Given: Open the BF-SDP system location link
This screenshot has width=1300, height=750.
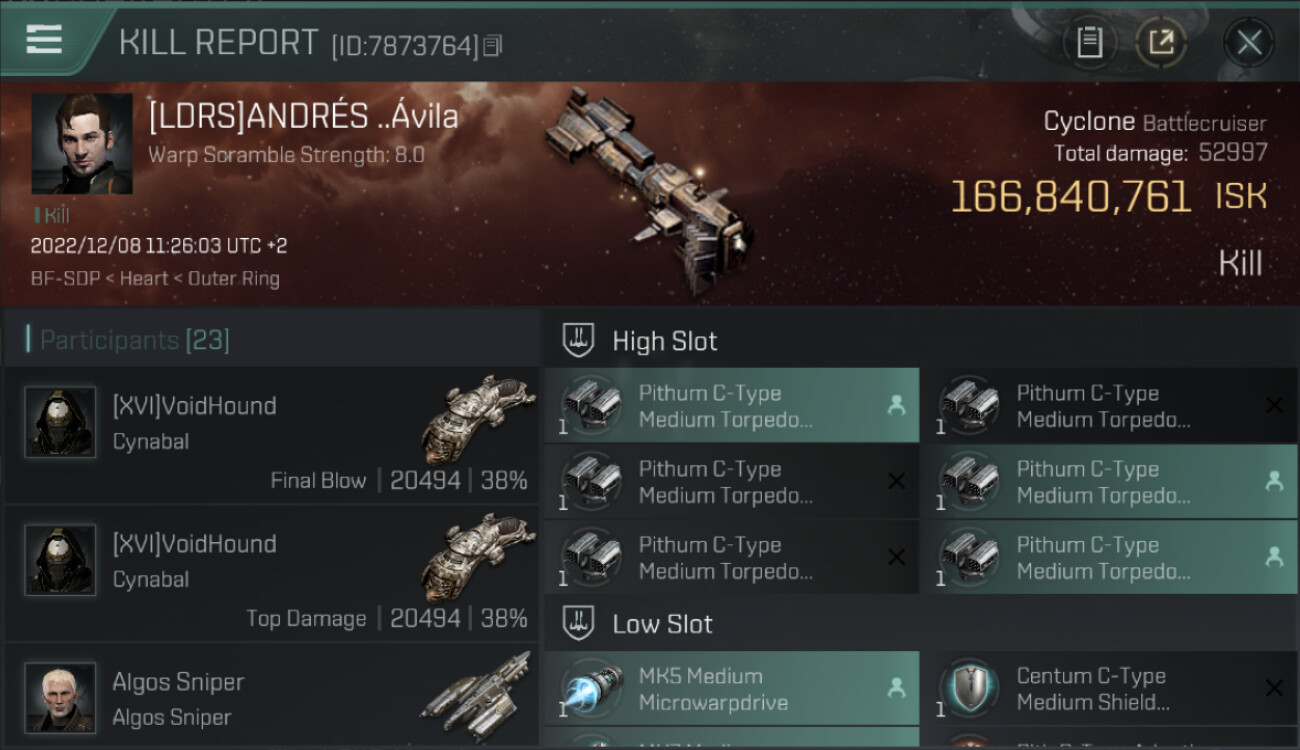Looking at the screenshot, I should pos(66,279).
